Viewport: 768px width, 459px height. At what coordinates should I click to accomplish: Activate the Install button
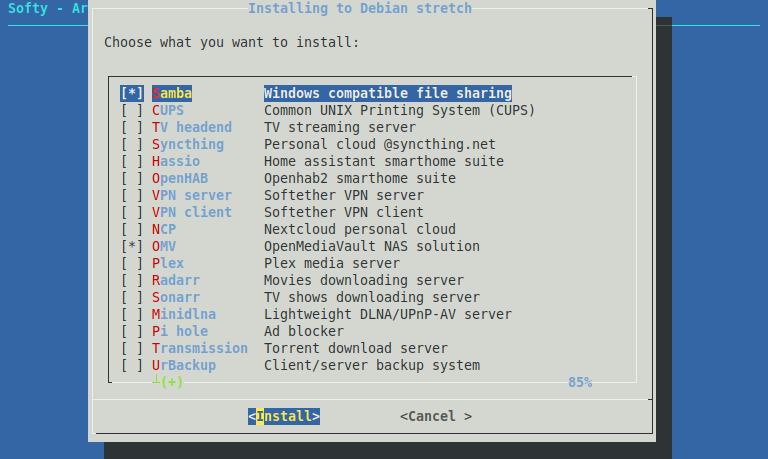click(x=284, y=416)
